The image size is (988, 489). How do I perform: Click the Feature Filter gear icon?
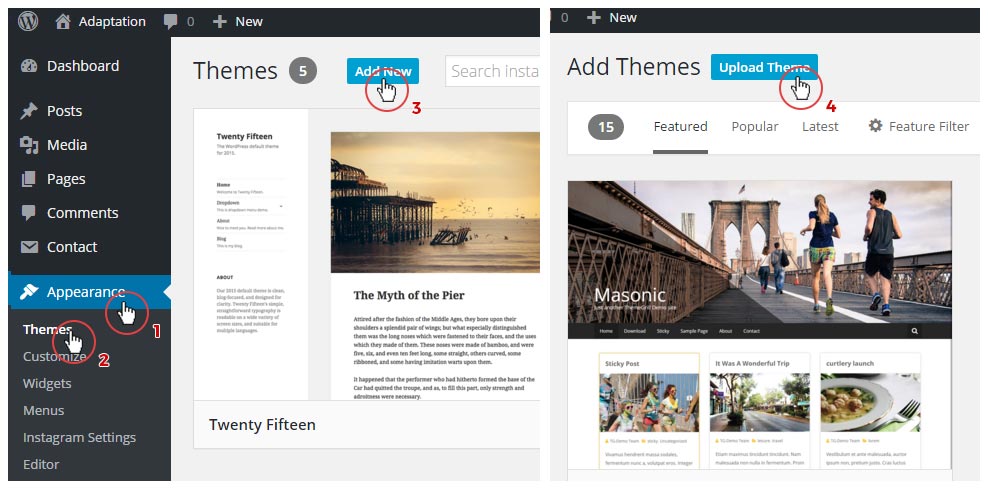point(876,126)
